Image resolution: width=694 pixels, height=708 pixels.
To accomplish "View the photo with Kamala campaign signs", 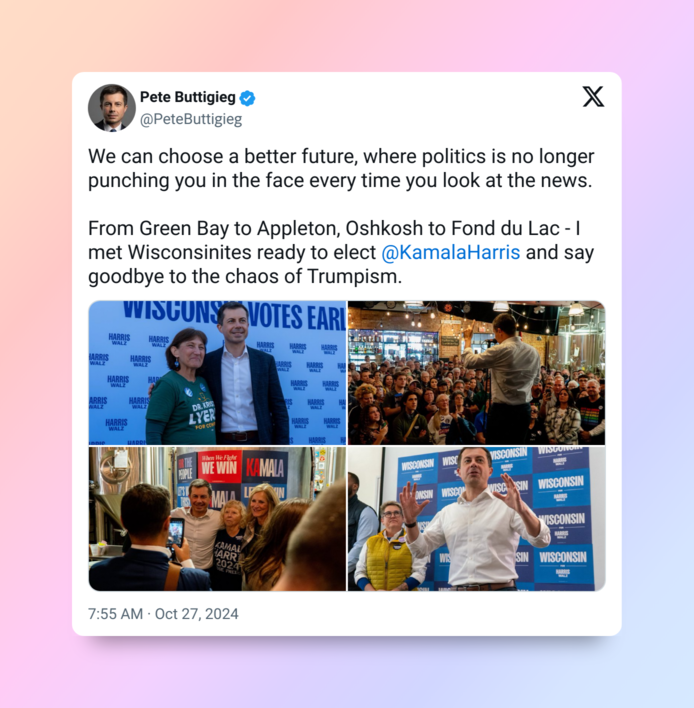I will coord(217,519).
